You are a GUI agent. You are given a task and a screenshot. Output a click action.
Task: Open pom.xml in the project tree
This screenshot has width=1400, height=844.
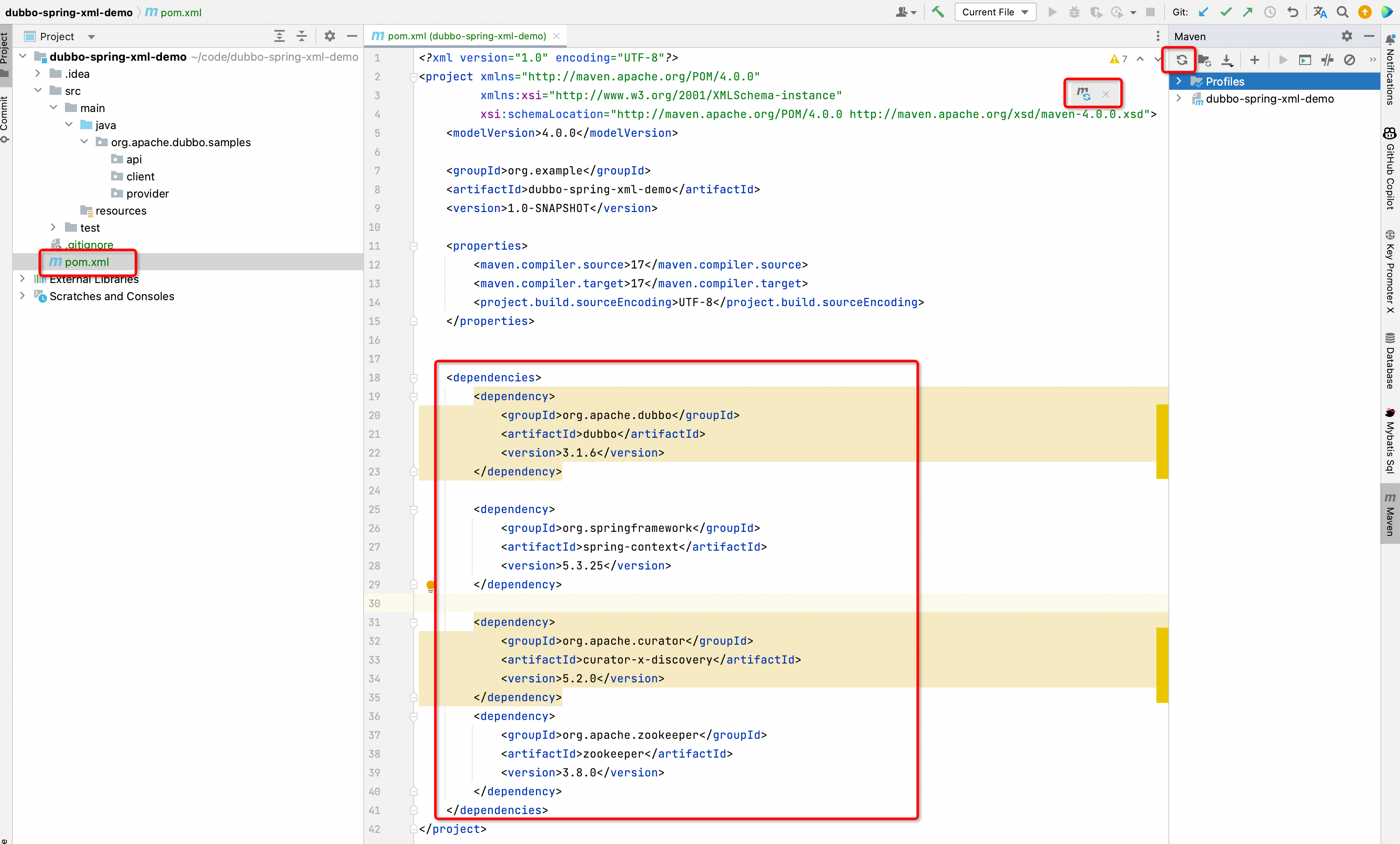(86, 262)
